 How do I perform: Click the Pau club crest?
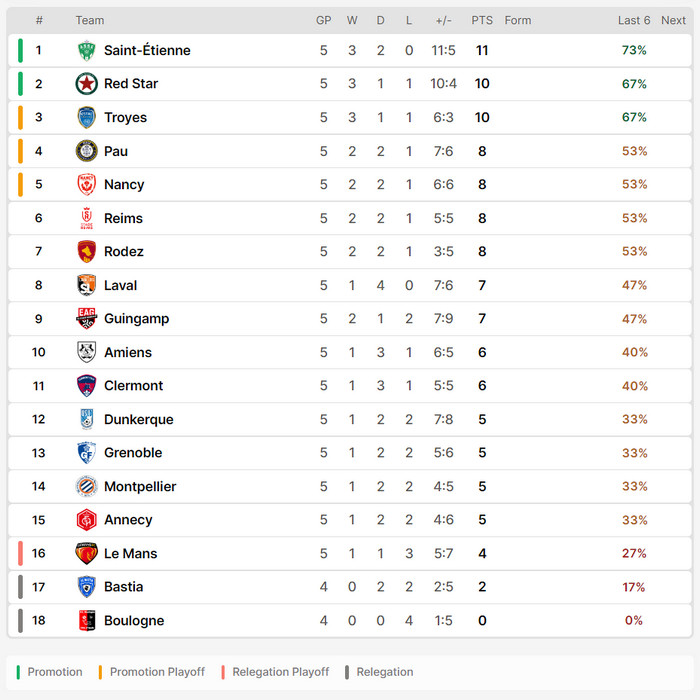[87, 151]
